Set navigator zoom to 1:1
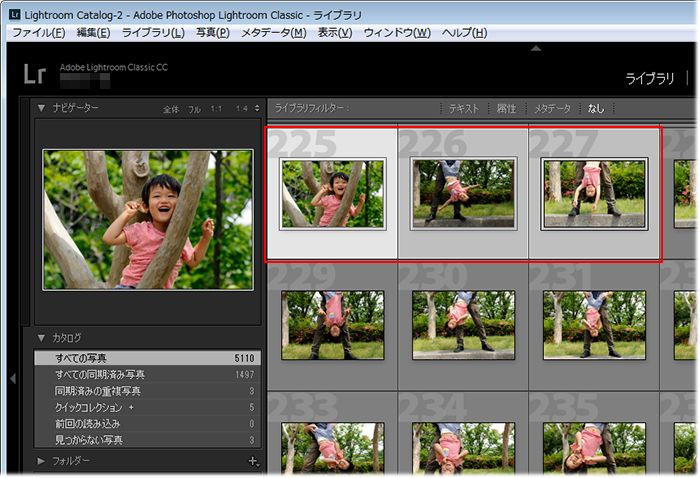700x478 pixels. (x=216, y=108)
